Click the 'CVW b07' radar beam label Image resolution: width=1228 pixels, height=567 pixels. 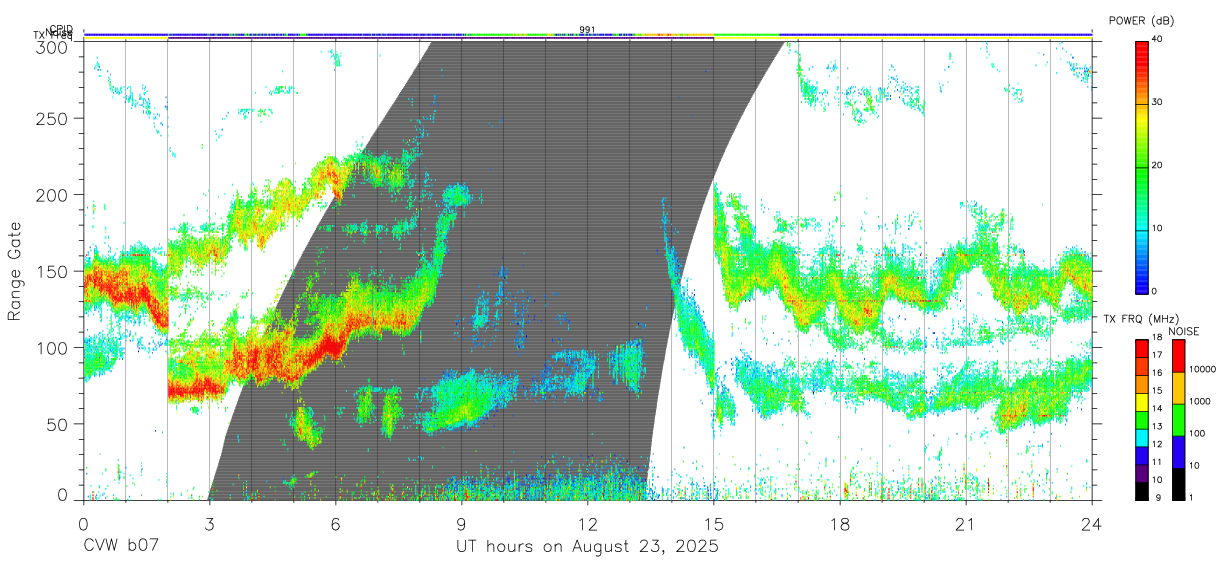tap(120, 547)
